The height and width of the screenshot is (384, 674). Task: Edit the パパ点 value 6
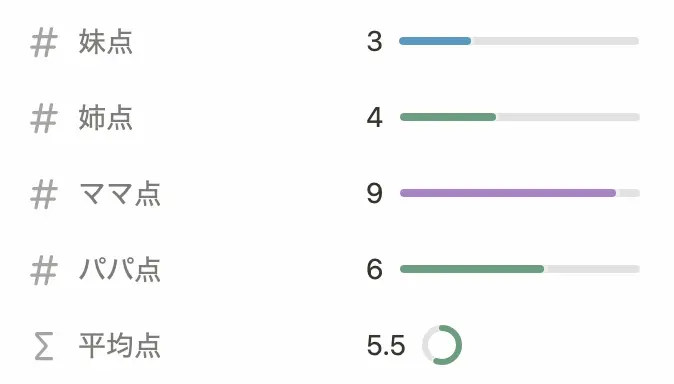374,269
